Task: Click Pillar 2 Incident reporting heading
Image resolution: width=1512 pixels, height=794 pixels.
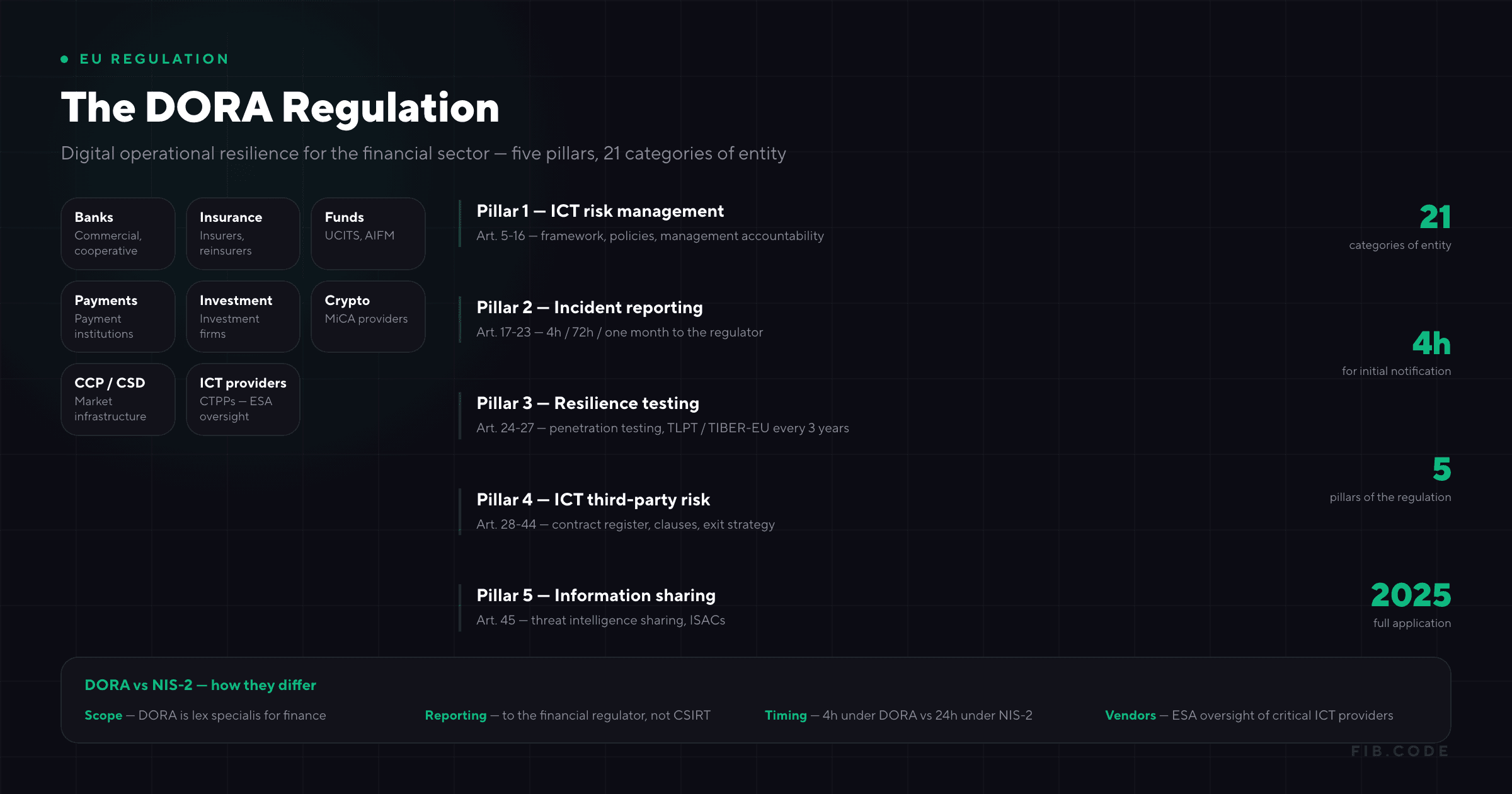Action: pos(590,308)
